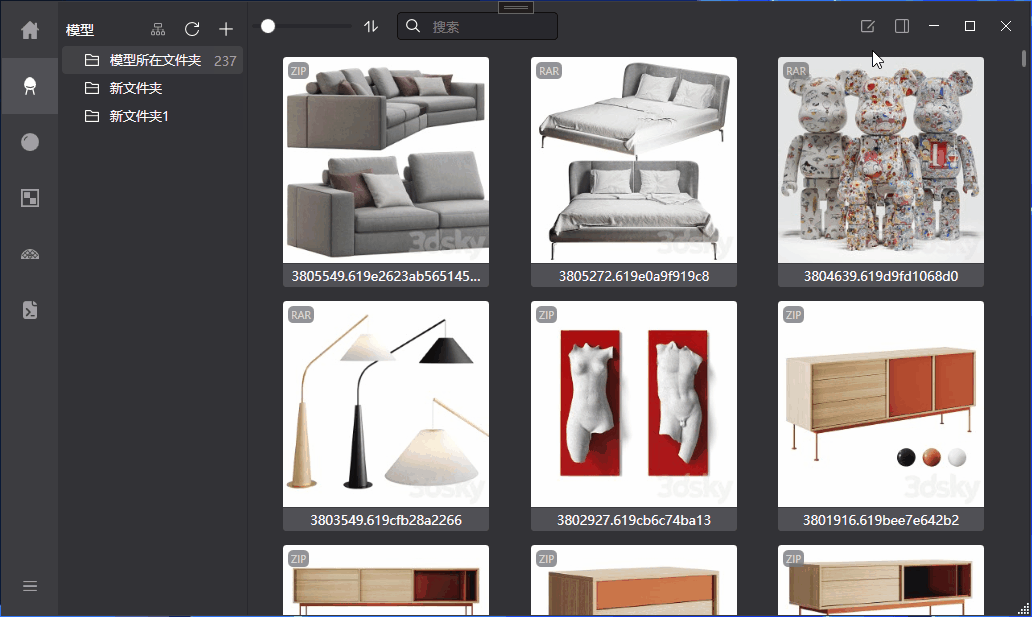1032x617 pixels.
Task: Select the 模型所在文件夹 folder
Action: click(155, 60)
